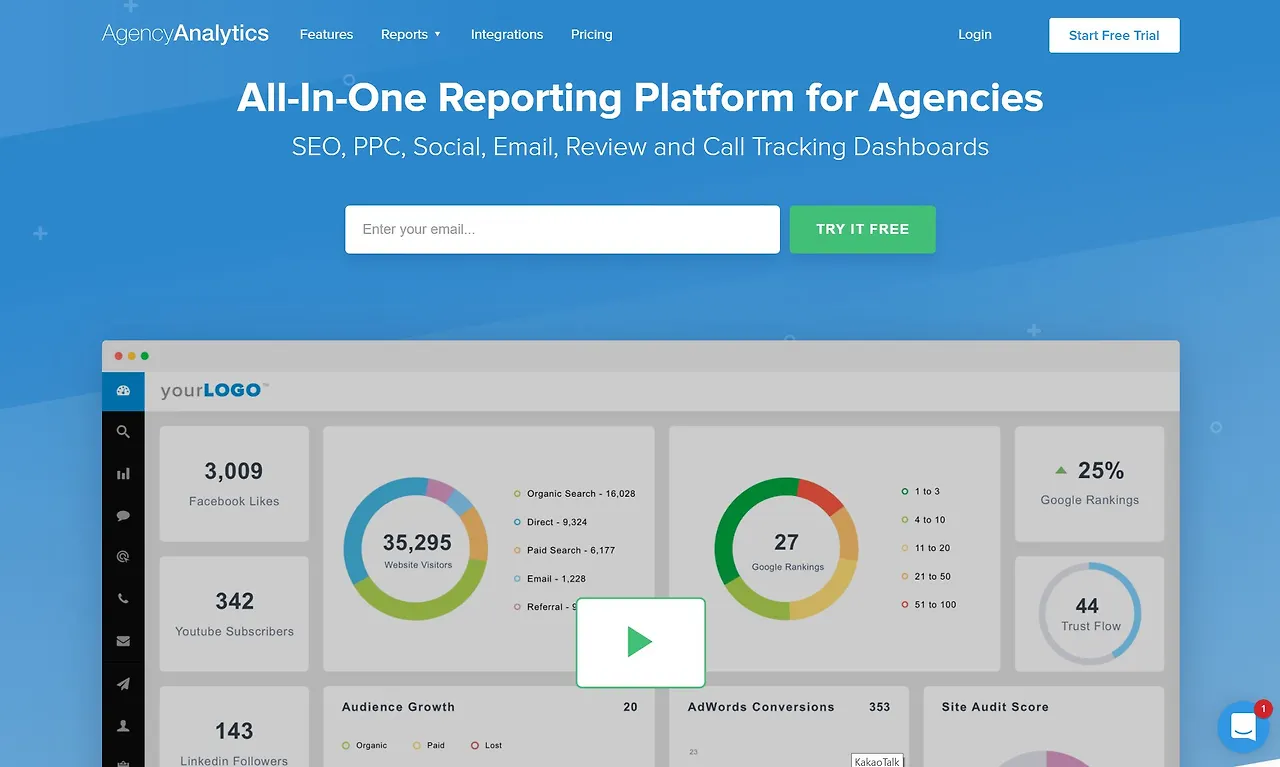Open the rankings bar chart sidebar icon
Screen dimensions: 1280x767
click(x=122, y=473)
